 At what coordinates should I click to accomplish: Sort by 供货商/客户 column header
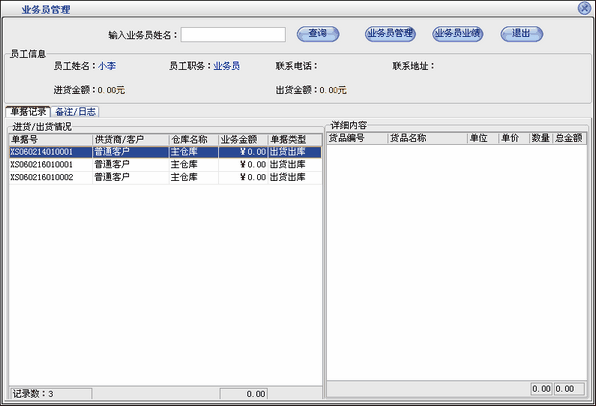(131, 140)
